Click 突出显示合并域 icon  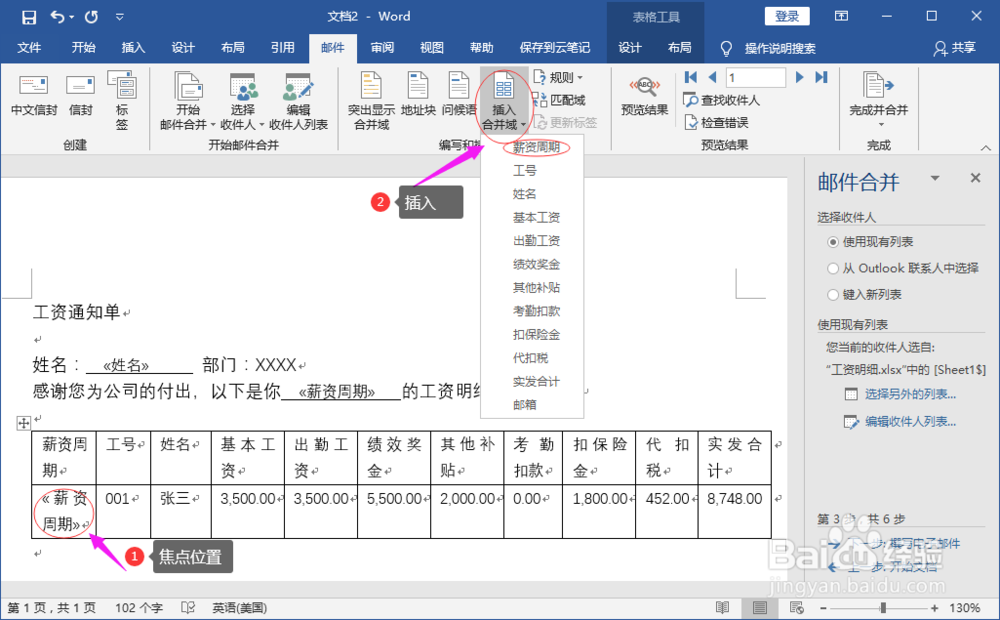pos(371,101)
